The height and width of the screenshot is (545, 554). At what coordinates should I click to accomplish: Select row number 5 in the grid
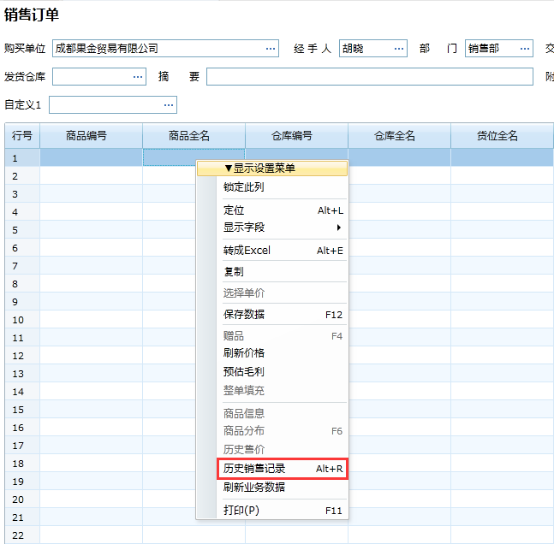point(15,230)
